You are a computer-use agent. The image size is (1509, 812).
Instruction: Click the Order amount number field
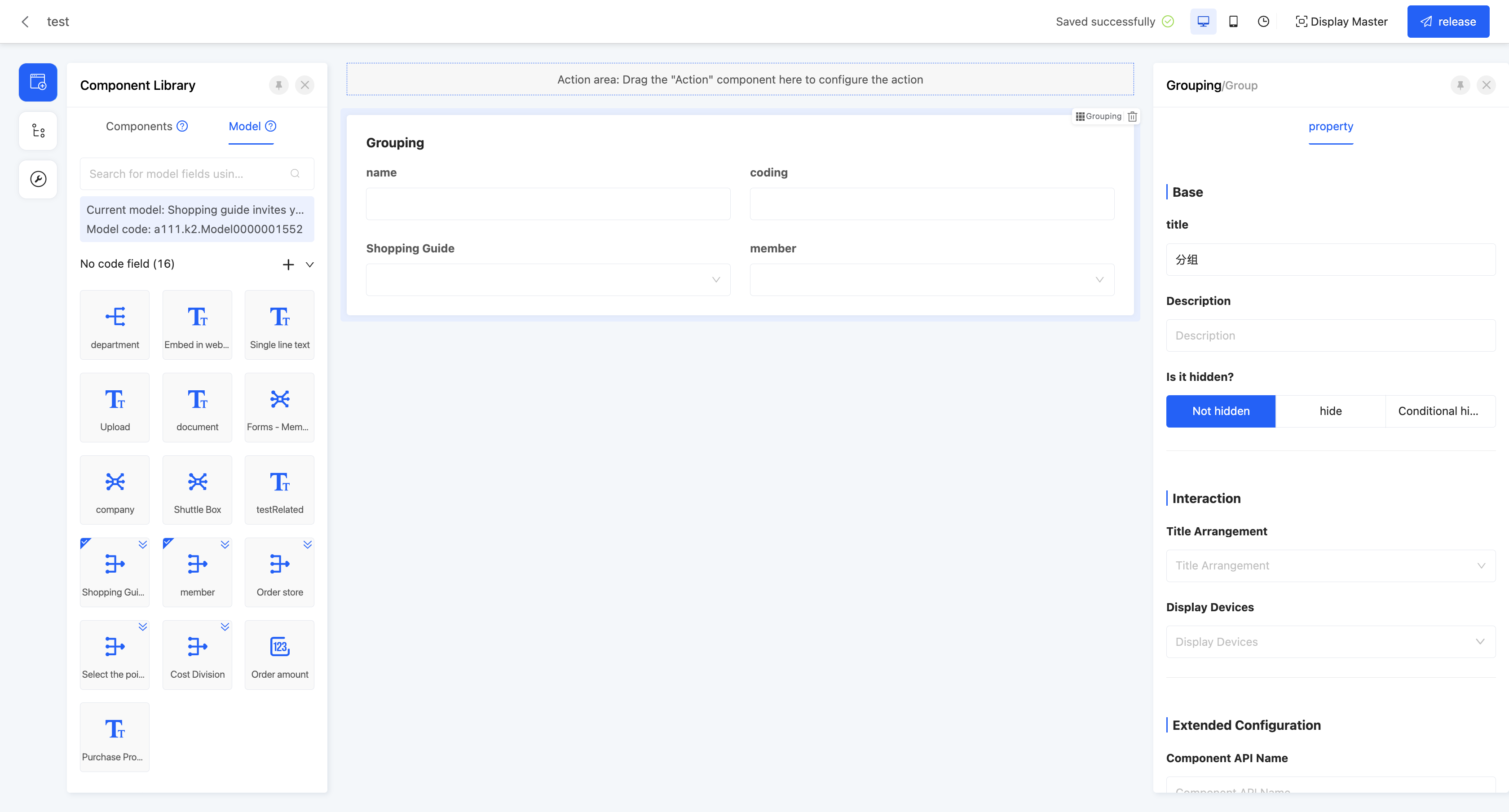coord(279,654)
